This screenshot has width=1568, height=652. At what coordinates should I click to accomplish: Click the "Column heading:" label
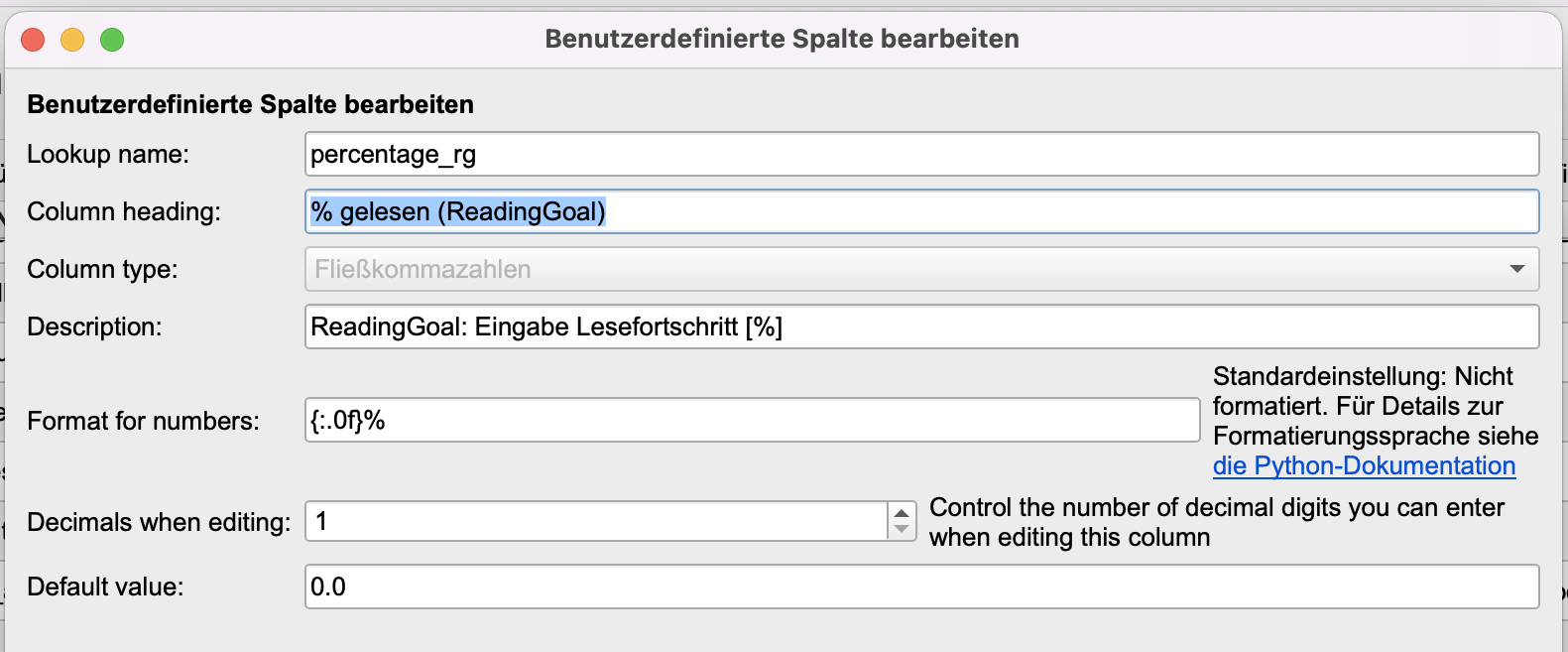tap(124, 211)
